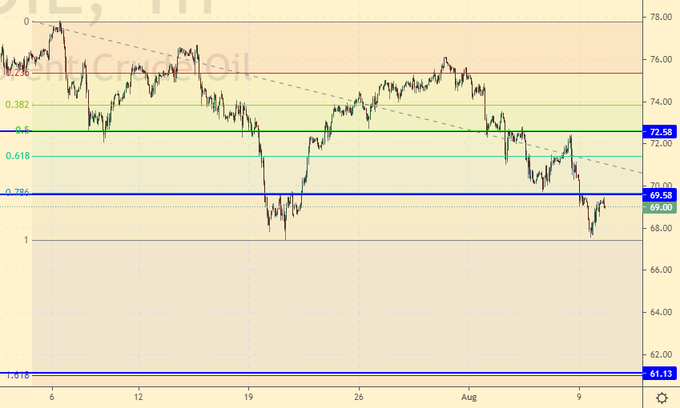Click the 61.13 price label
The height and width of the screenshot is (408, 680).
click(660, 374)
